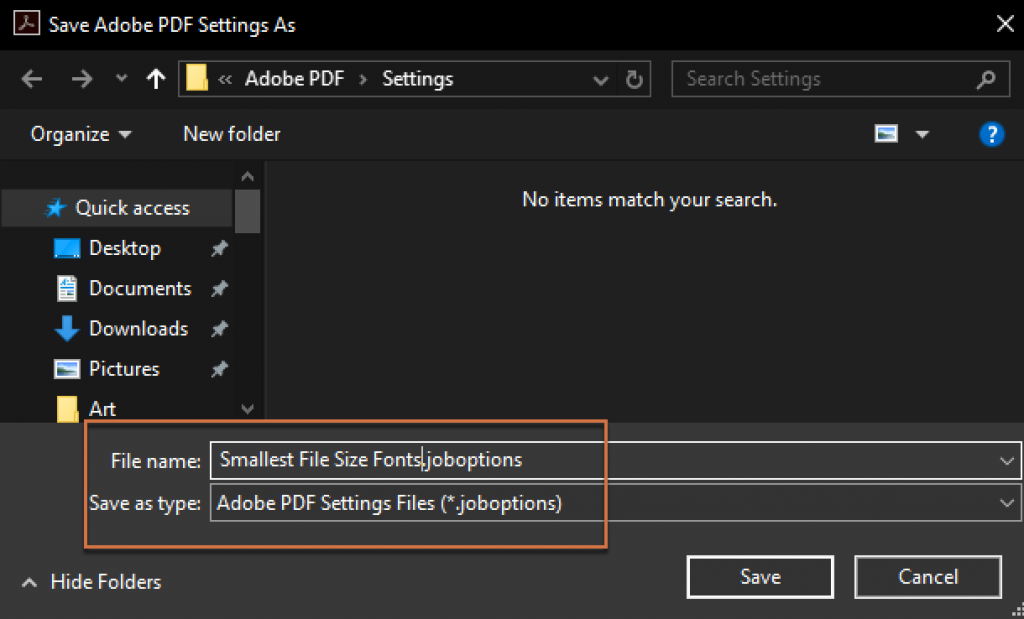Click the Adobe PDF breadcrumb segment

(x=295, y=79)
